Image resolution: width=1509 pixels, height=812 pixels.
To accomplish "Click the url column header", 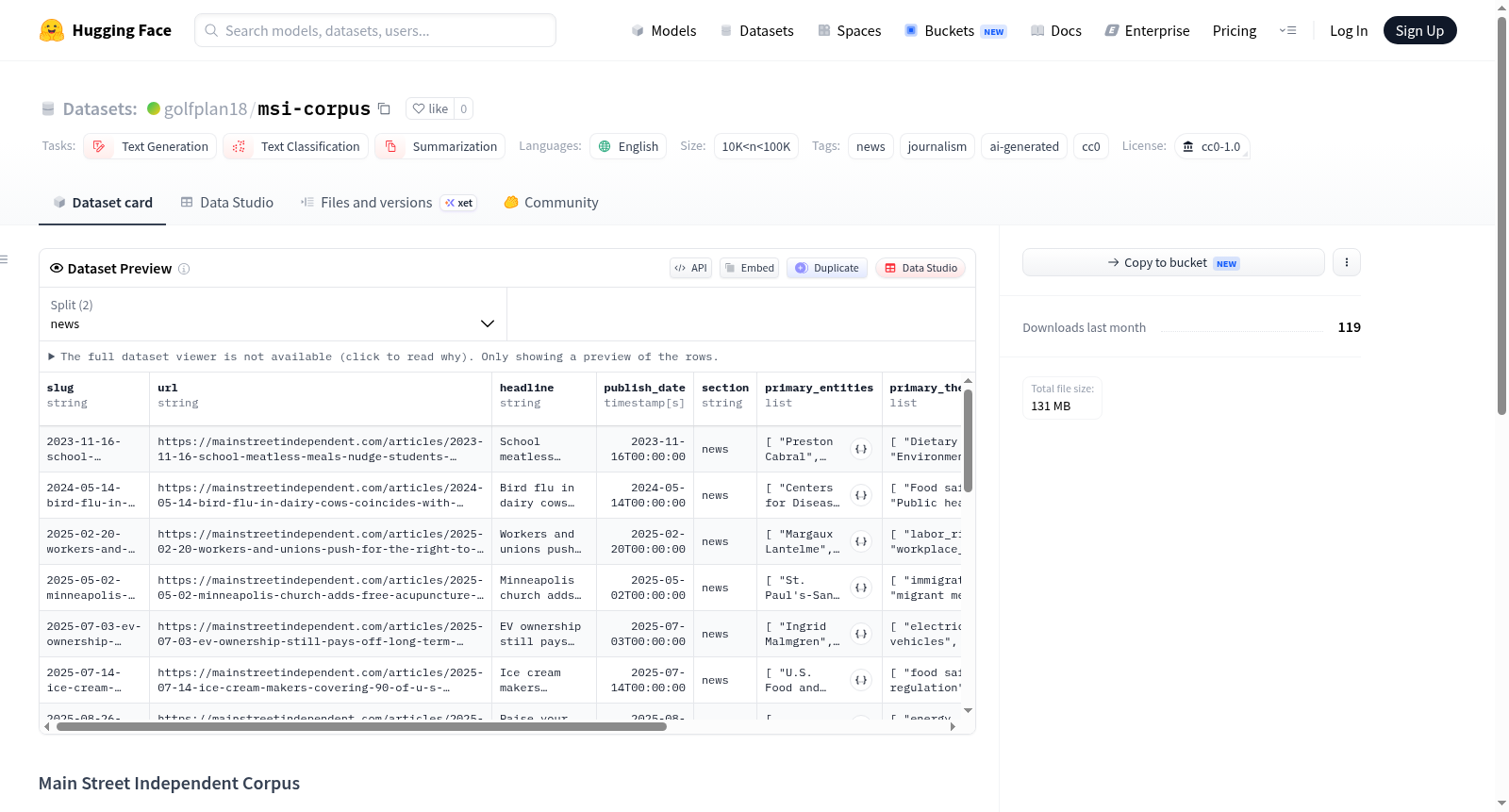I will click(x=321, y=395).
